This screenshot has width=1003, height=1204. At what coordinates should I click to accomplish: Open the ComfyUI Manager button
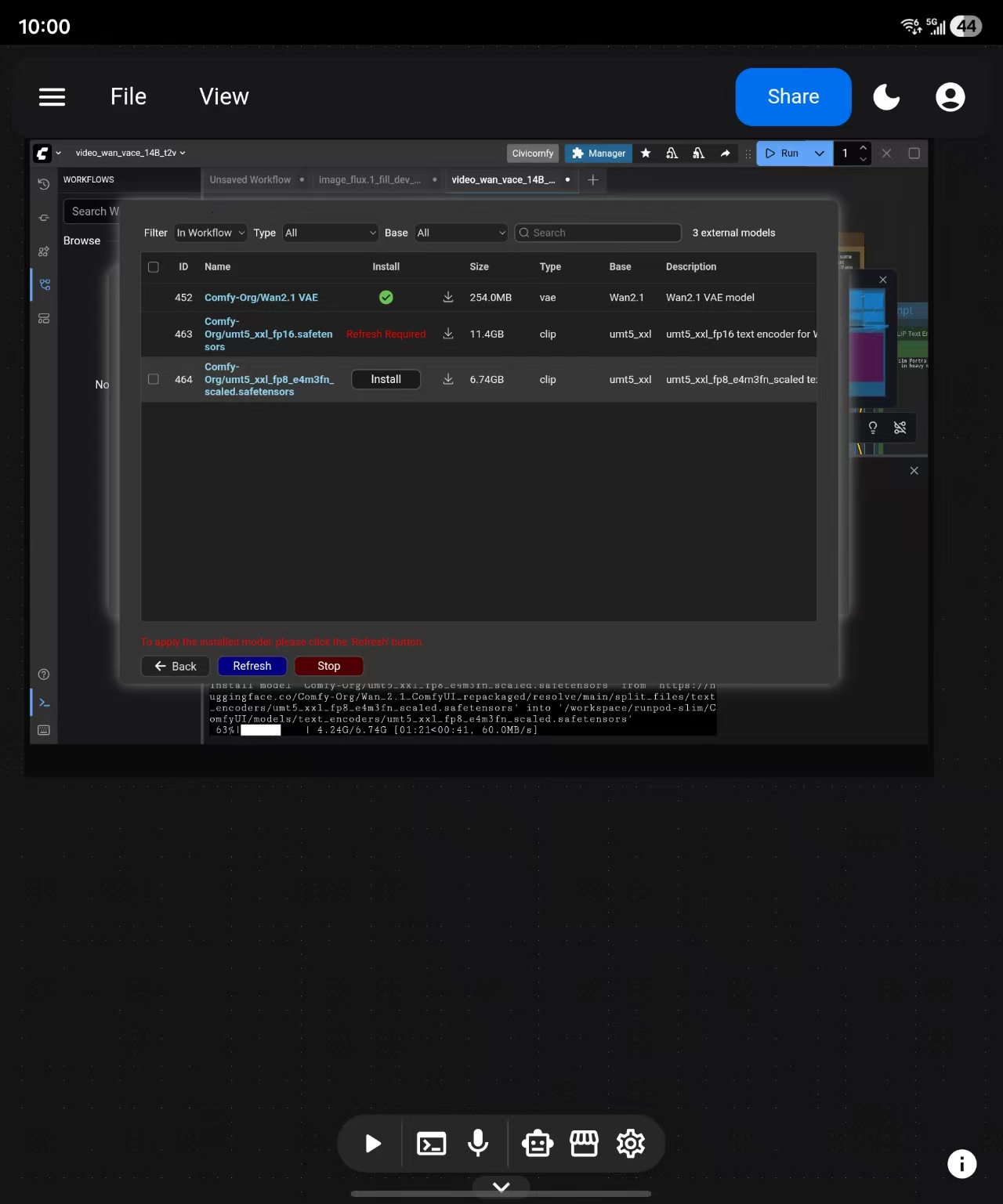pos(599,154)
